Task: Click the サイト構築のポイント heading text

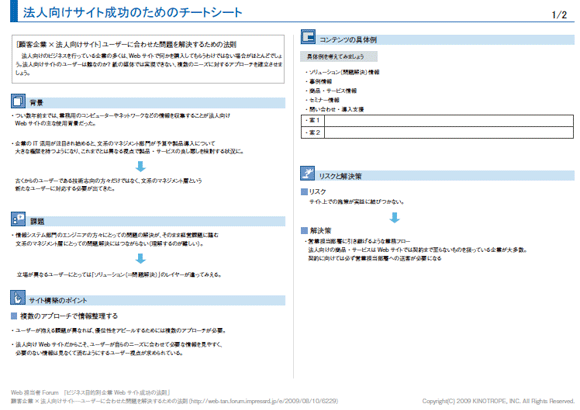Action: (x=58, y=300)
